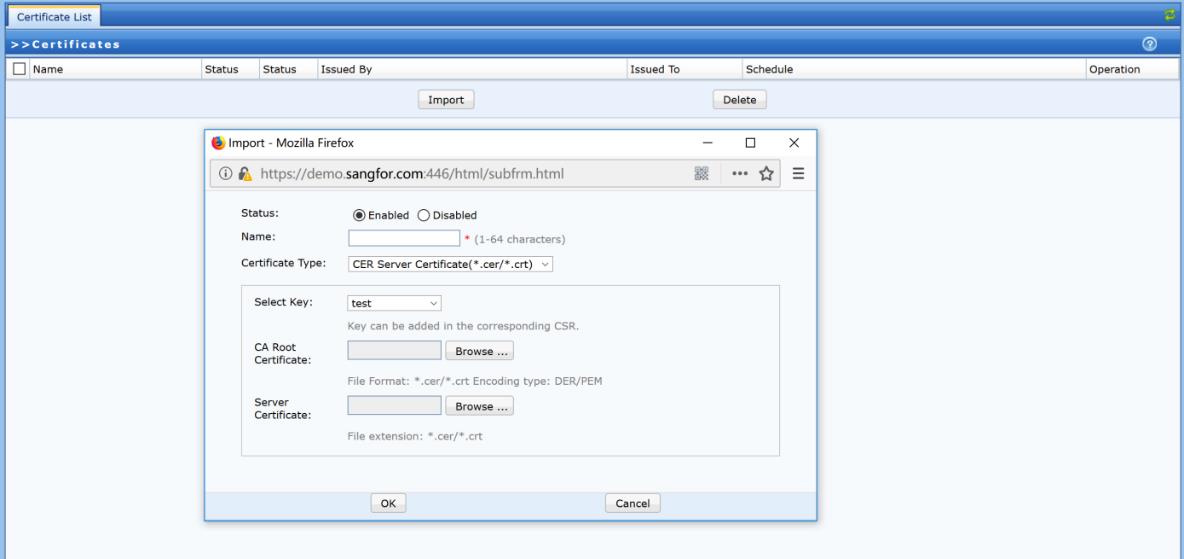
Task: Click the Name input field
Action: pyautogui.click(x=404, y=239)
